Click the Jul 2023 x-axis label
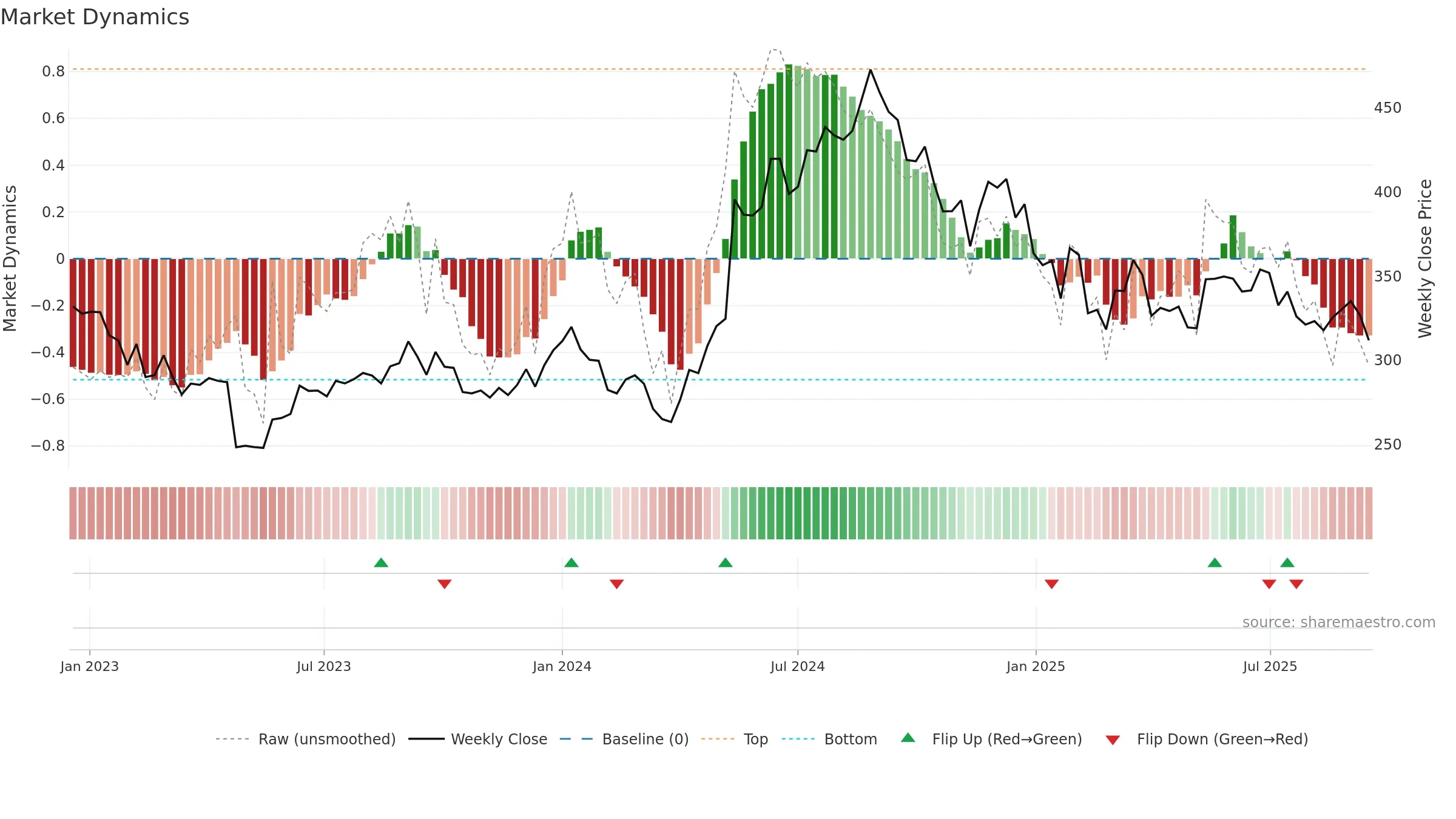This screenshot has width=1456, height=819. [x=324, y=666]
